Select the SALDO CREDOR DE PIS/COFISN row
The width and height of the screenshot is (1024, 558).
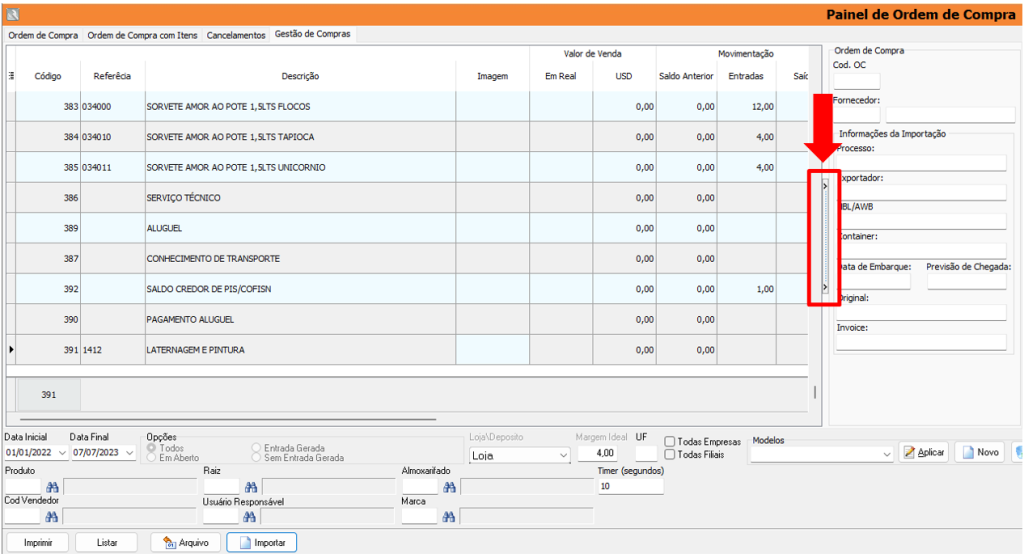coord(408,289)
